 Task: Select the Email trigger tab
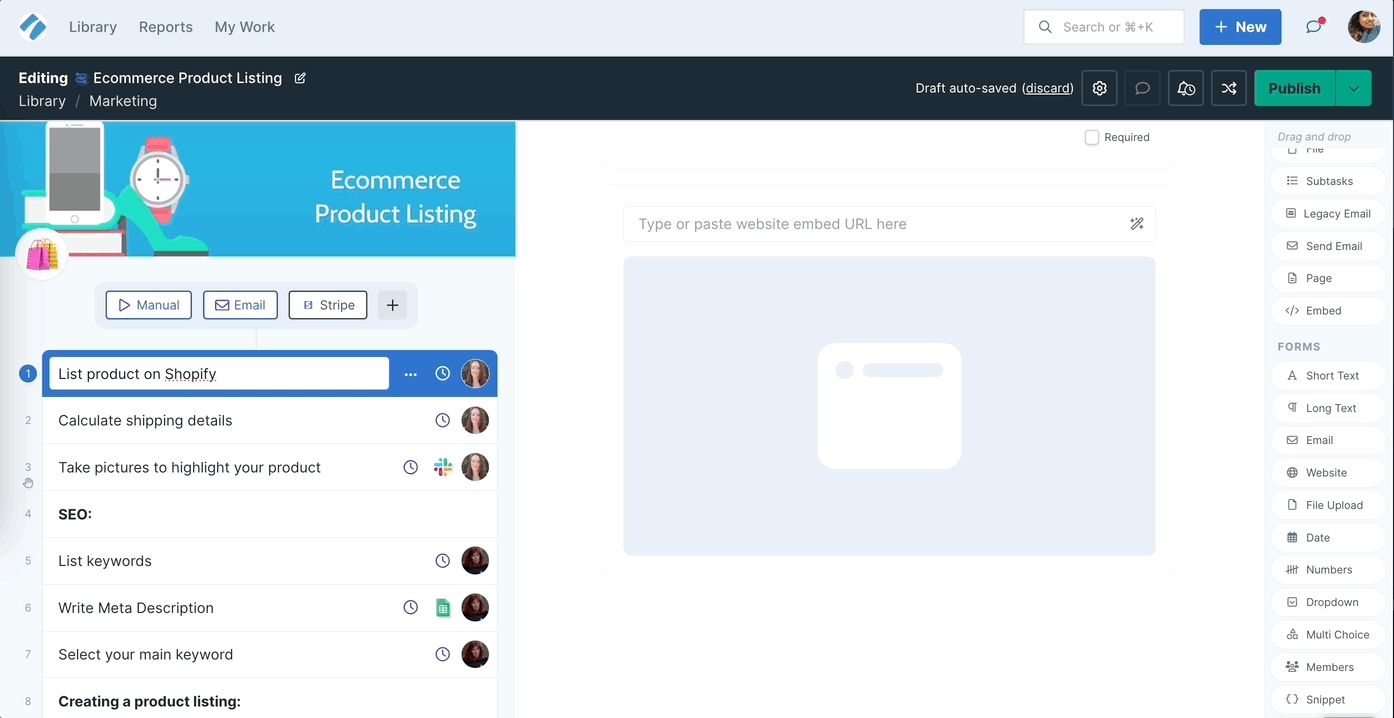pyautogui.click(x=240, y=305)
